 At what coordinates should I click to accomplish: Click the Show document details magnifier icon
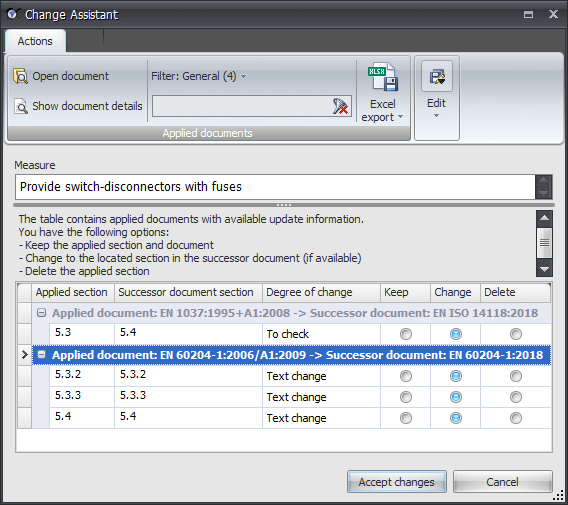(21, 106)
